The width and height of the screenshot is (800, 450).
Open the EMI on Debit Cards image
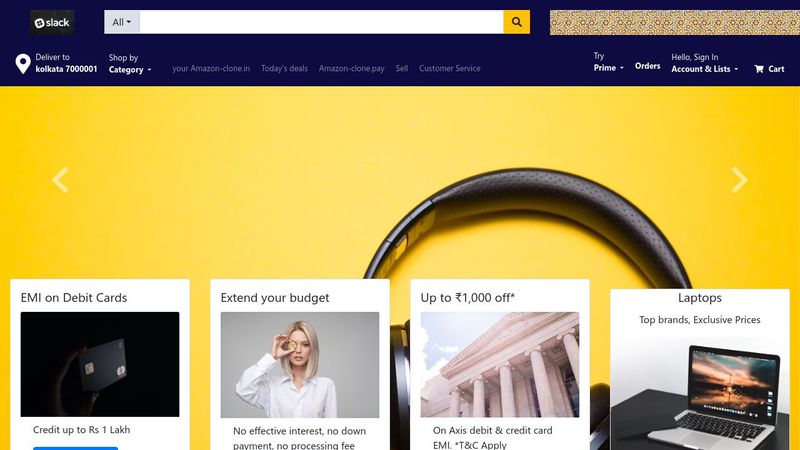point(100,364)
